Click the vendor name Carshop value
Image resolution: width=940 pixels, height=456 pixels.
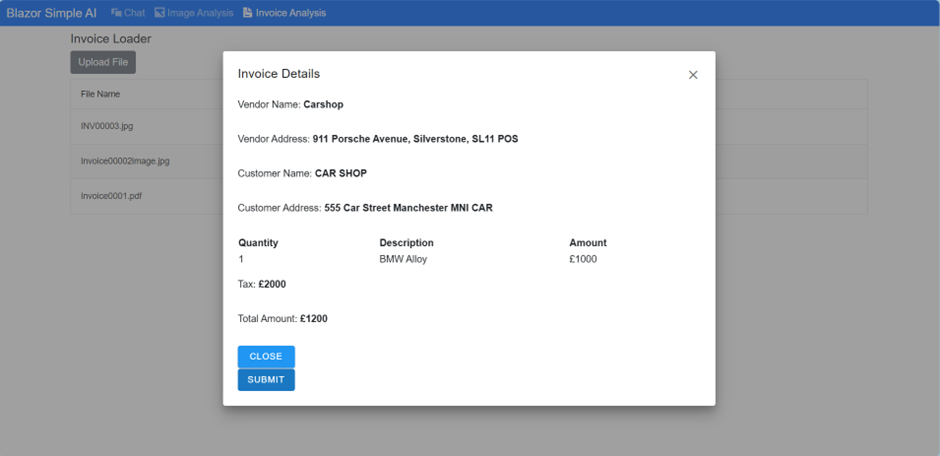click(323, 104)
